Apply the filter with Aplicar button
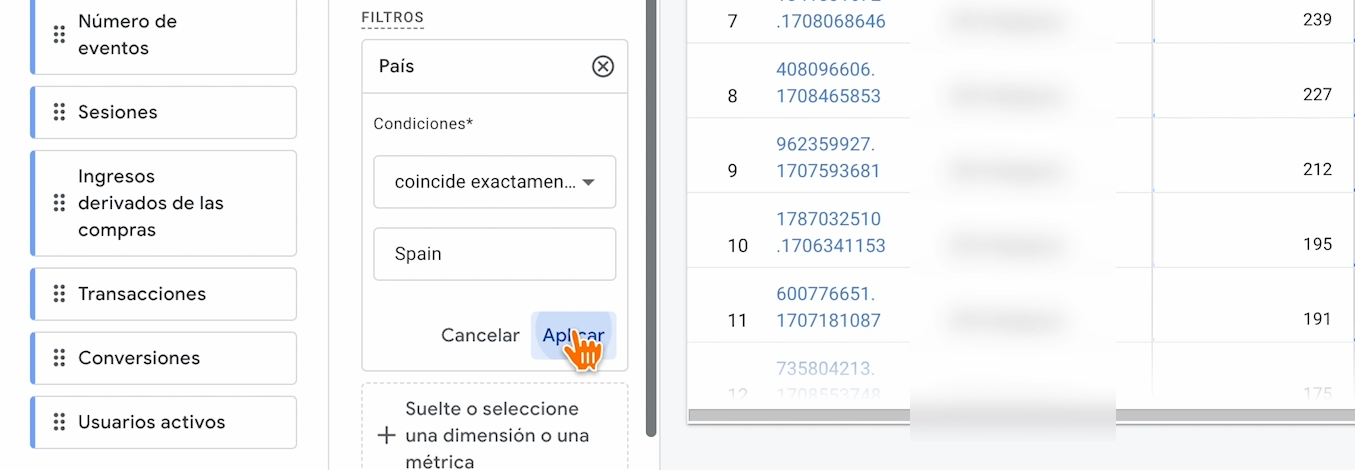Viewport: 1355px width, 470px height. (573, 336)
